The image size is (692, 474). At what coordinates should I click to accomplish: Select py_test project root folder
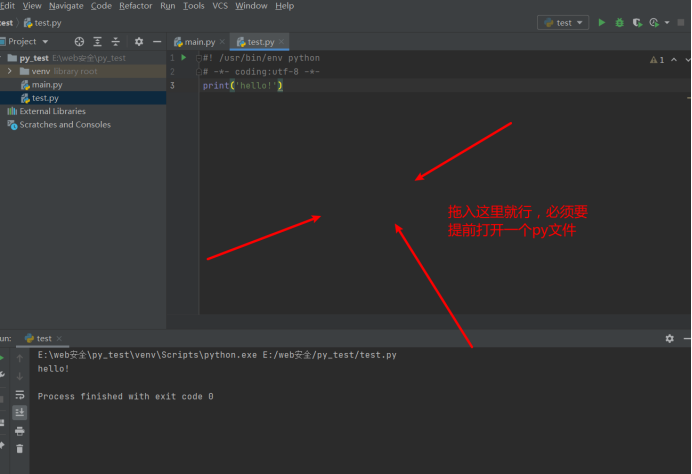tap(83, 58)
